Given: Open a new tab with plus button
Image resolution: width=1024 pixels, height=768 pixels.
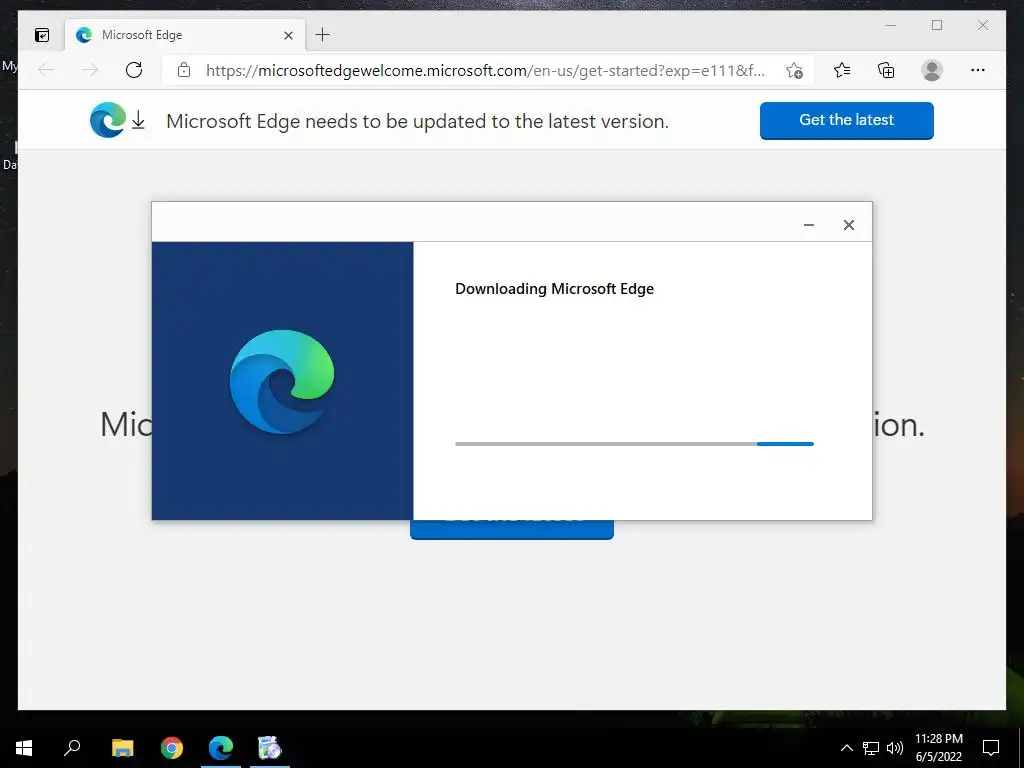Looking at the screenshot, I should point(323,35).
